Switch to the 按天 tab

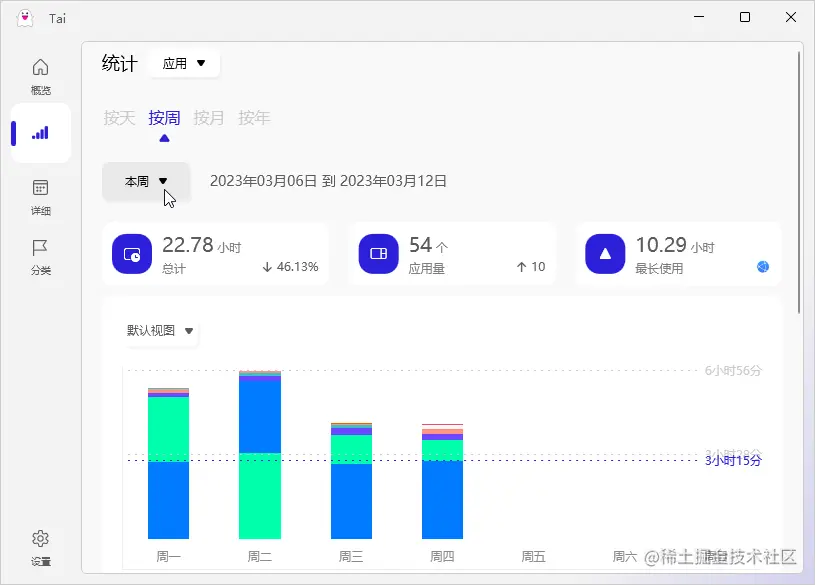[x=119, y=117]
